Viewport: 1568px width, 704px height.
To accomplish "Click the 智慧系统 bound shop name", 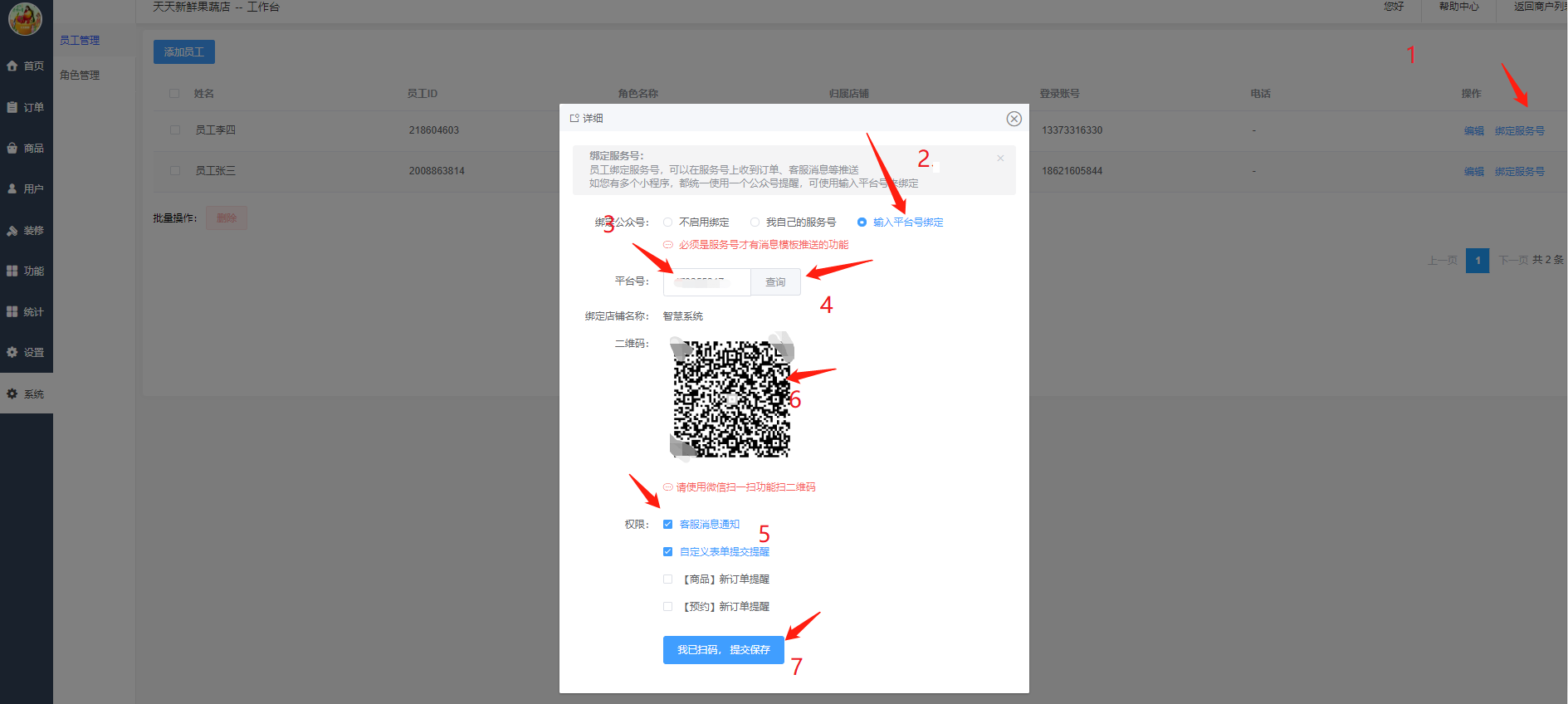I will (682, 316).
